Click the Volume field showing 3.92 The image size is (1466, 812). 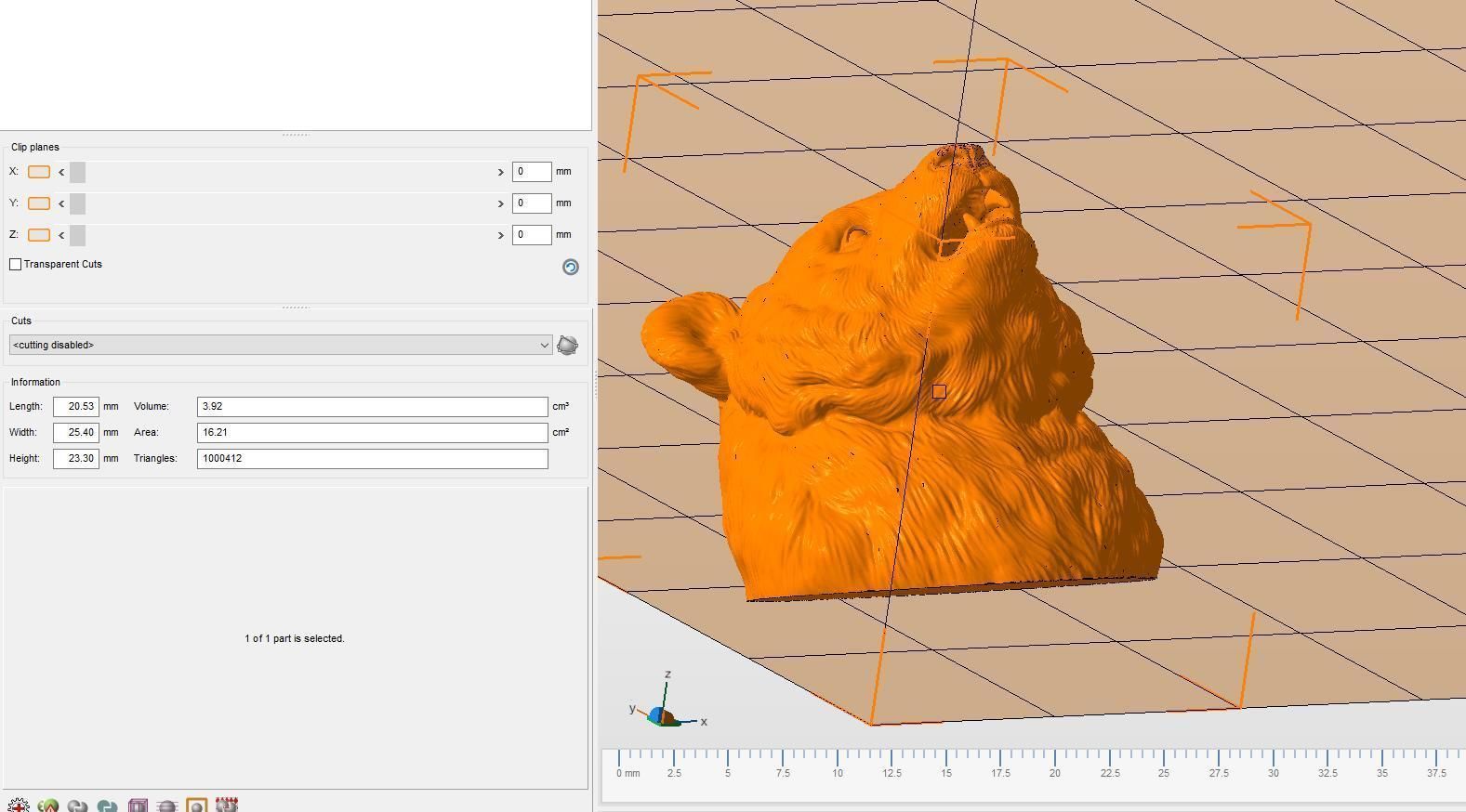[x=372, y=406]
